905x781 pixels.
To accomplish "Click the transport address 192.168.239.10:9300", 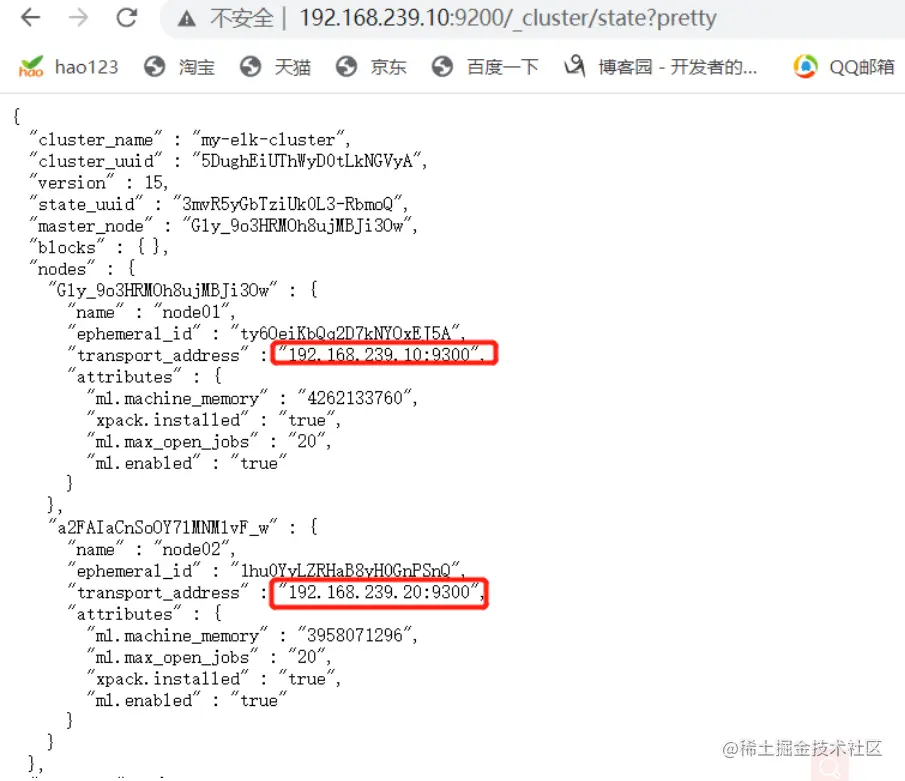I will [380, 355].
